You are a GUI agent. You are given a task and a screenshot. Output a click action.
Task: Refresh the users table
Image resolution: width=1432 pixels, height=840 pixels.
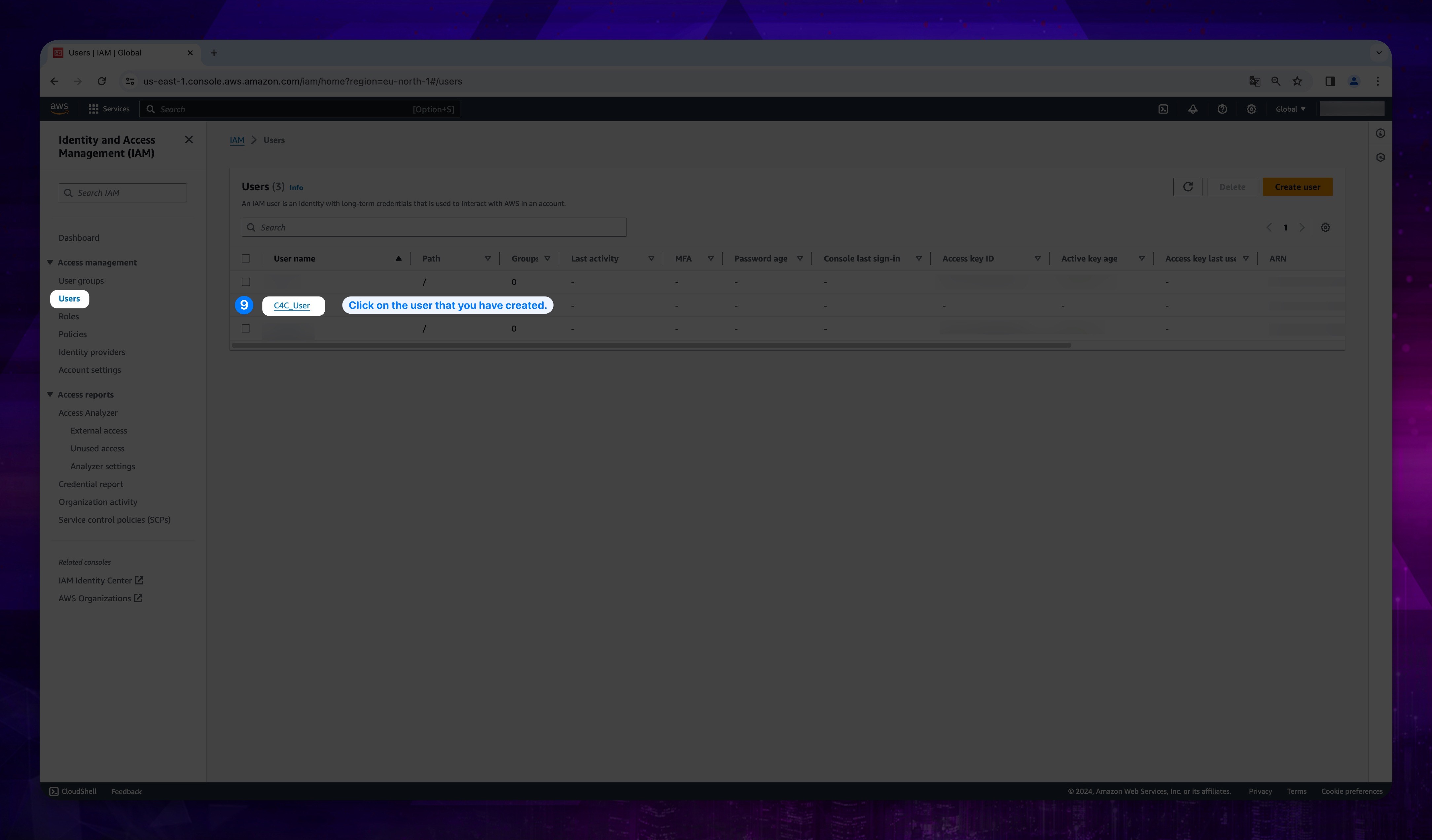tap(1188, 187)
